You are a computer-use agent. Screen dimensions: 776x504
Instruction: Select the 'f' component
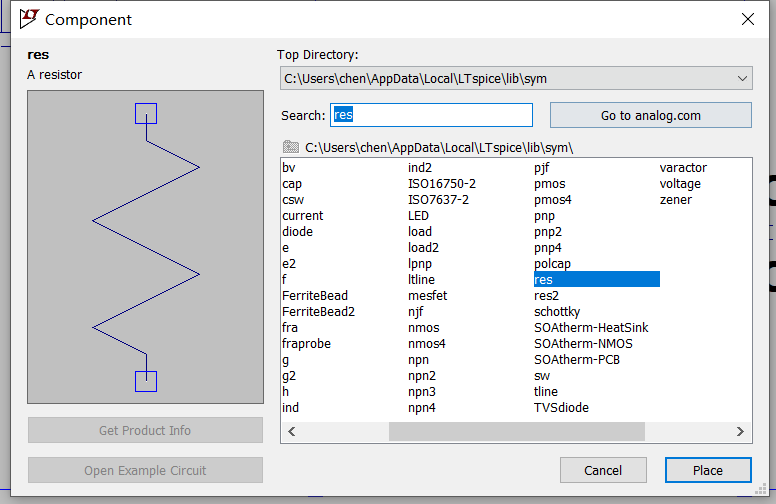(284, 279)
